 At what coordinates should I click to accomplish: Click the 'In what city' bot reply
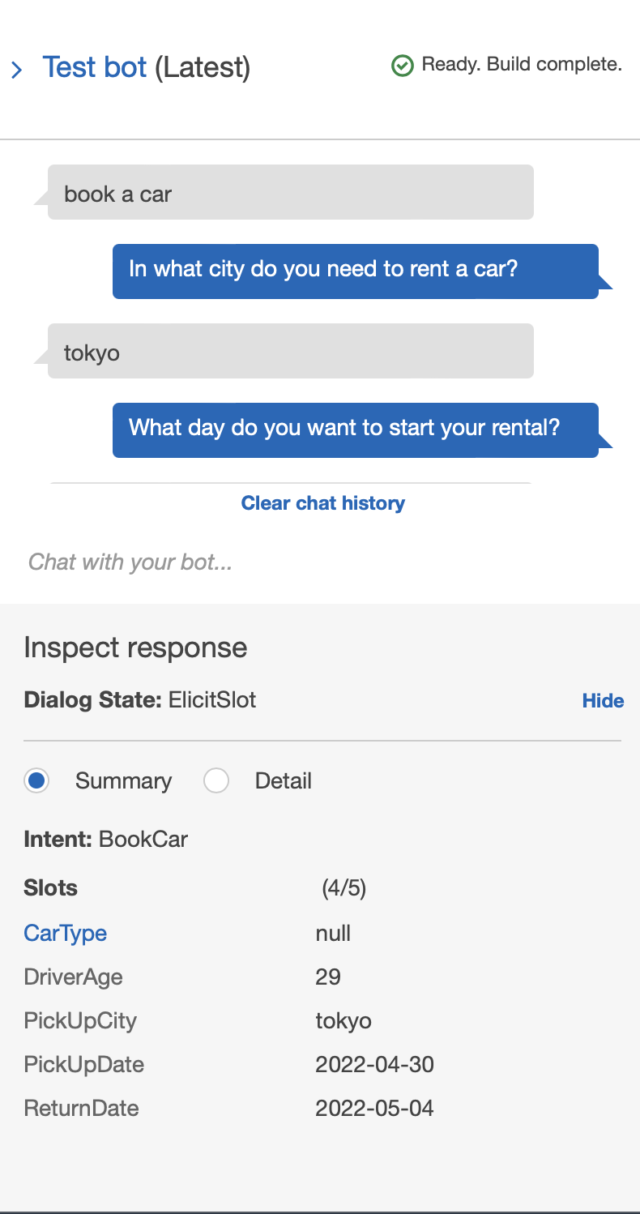point(355,271)
